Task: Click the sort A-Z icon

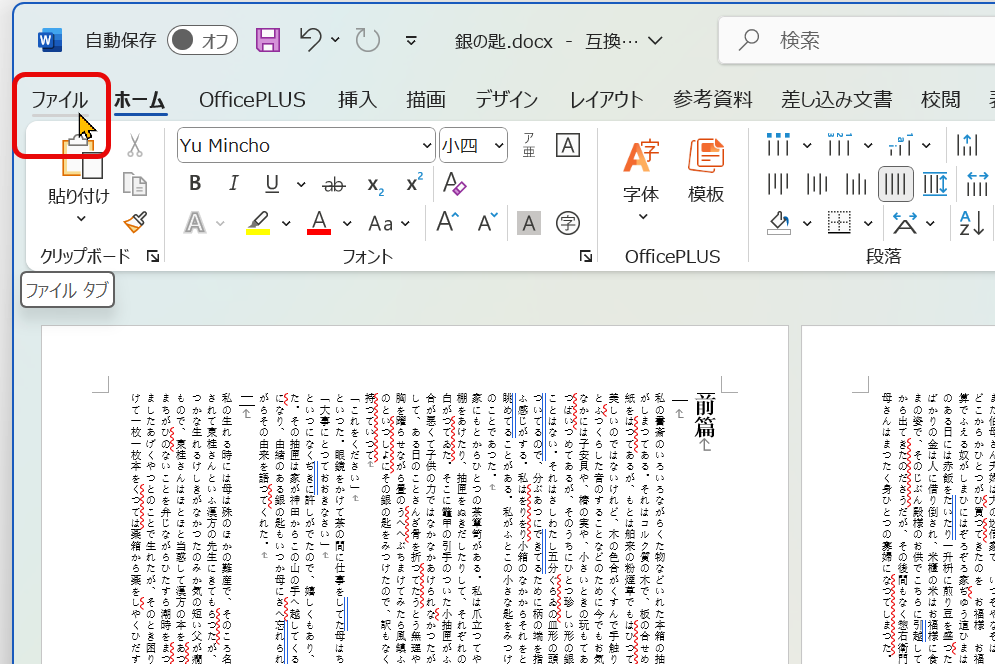Action: point(972,223)
